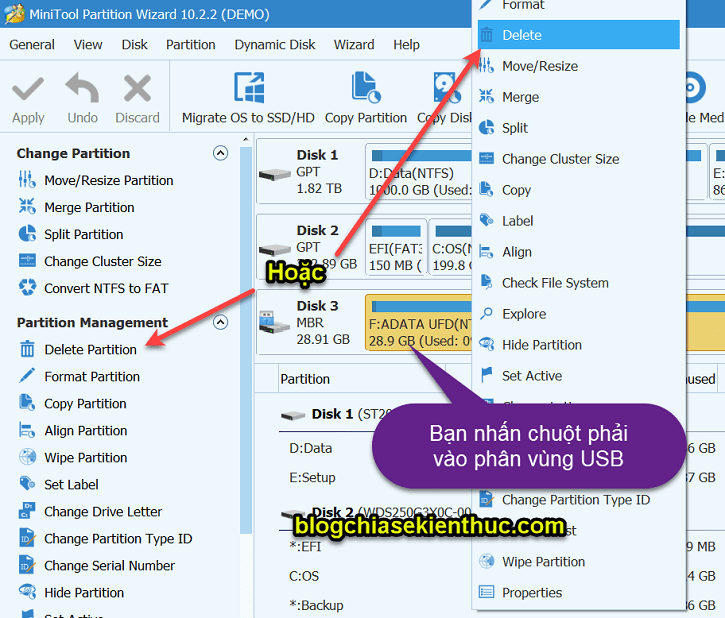This screenshot has height=618, width=725.
Task: Collapse the Partition Management section
Action: pos(221,322)
